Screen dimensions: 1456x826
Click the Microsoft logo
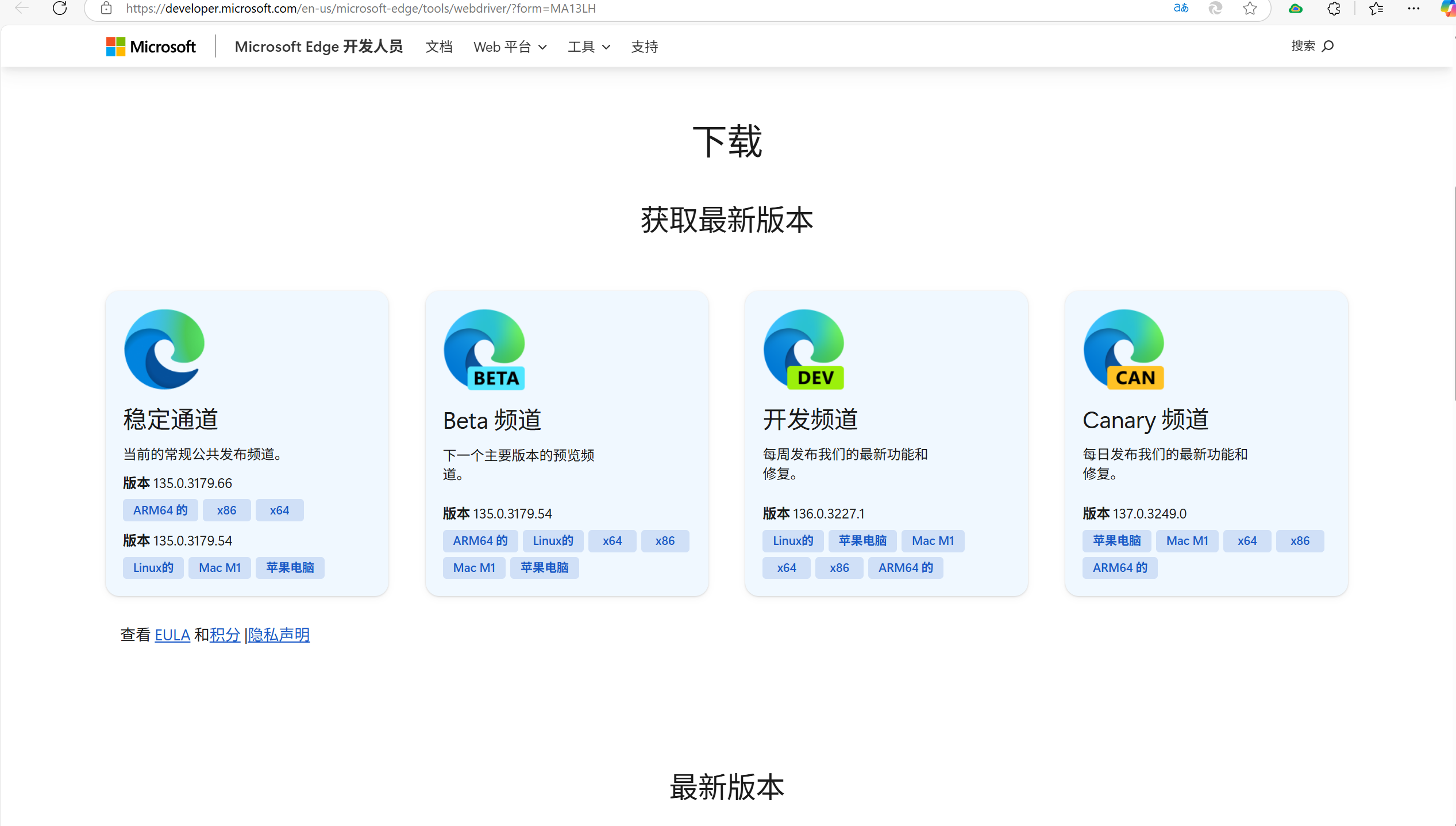click(151, 47)
